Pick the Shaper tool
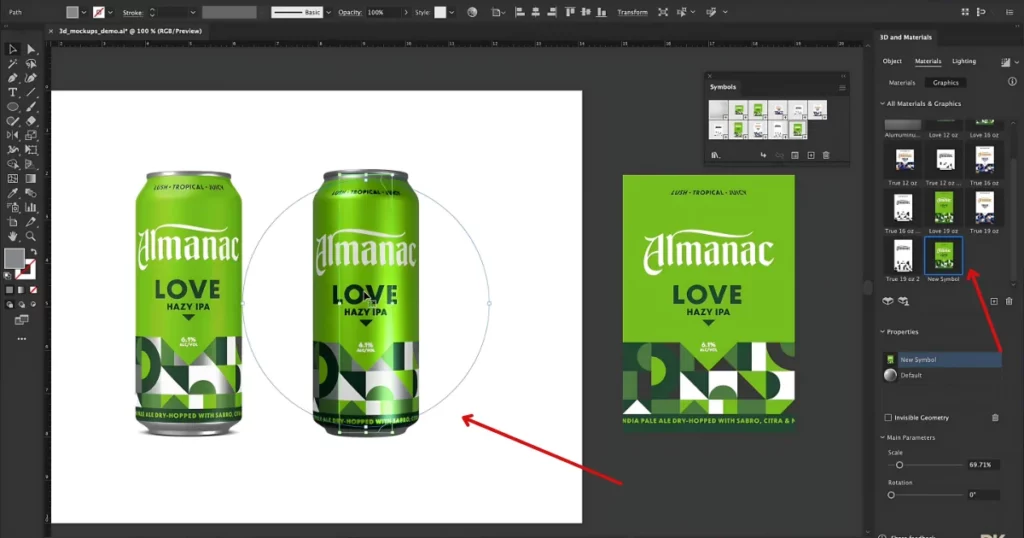Image resolution: width=1024 pixels, height=538 pixels. pyautogui.click(x=12, y=121)
